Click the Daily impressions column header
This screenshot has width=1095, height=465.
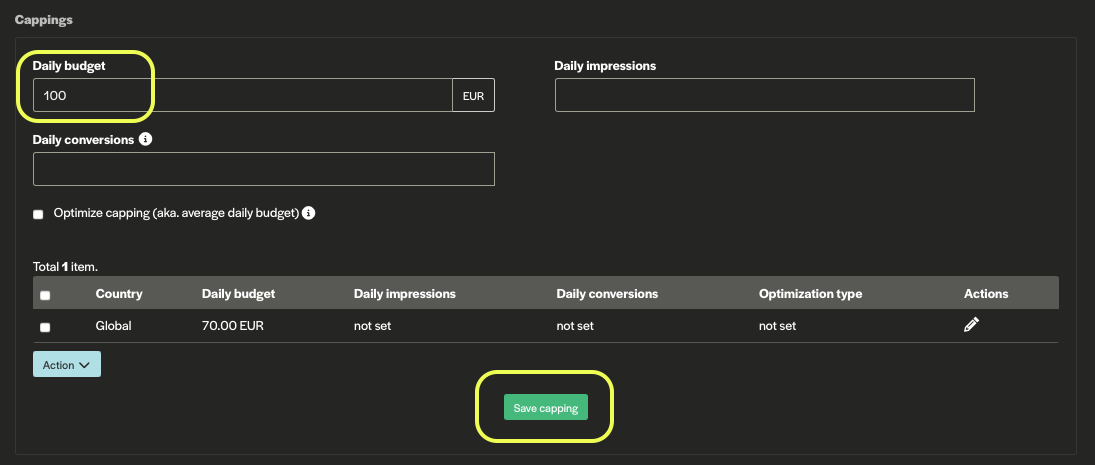pyautogui.click(x=404, y=294)
